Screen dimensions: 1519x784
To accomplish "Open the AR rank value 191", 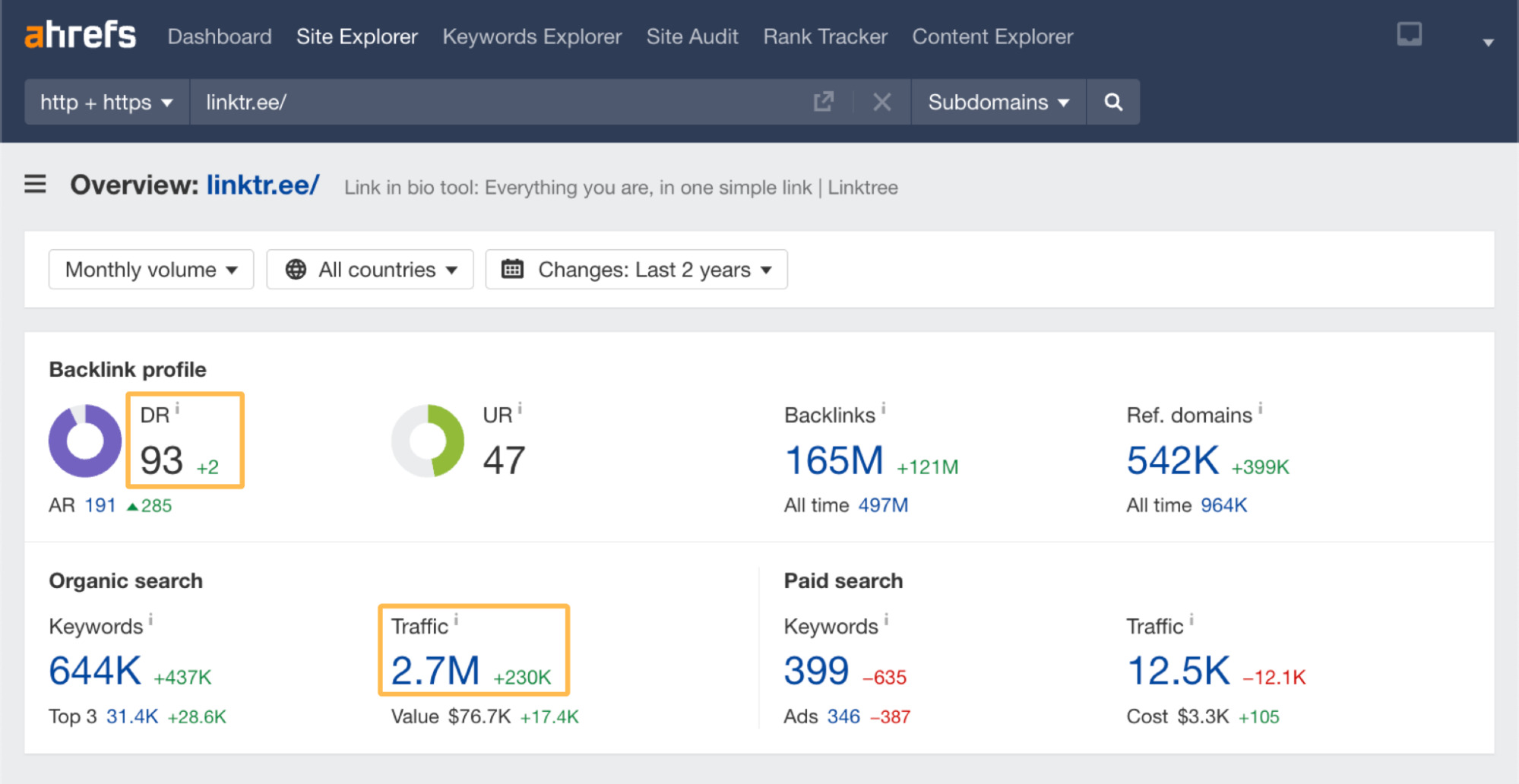I will tap(101, 504).
